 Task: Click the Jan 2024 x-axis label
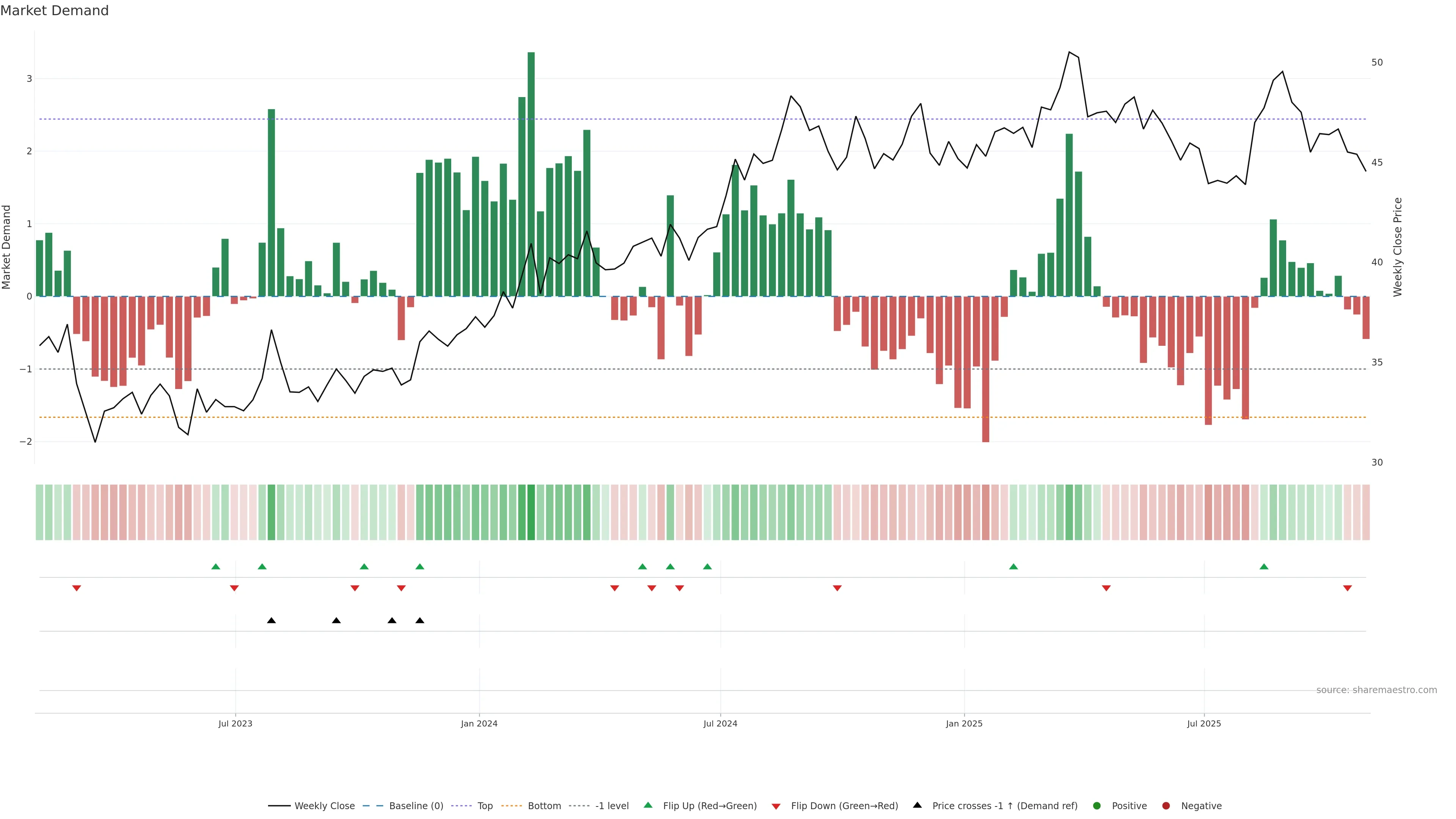(479, 723)
